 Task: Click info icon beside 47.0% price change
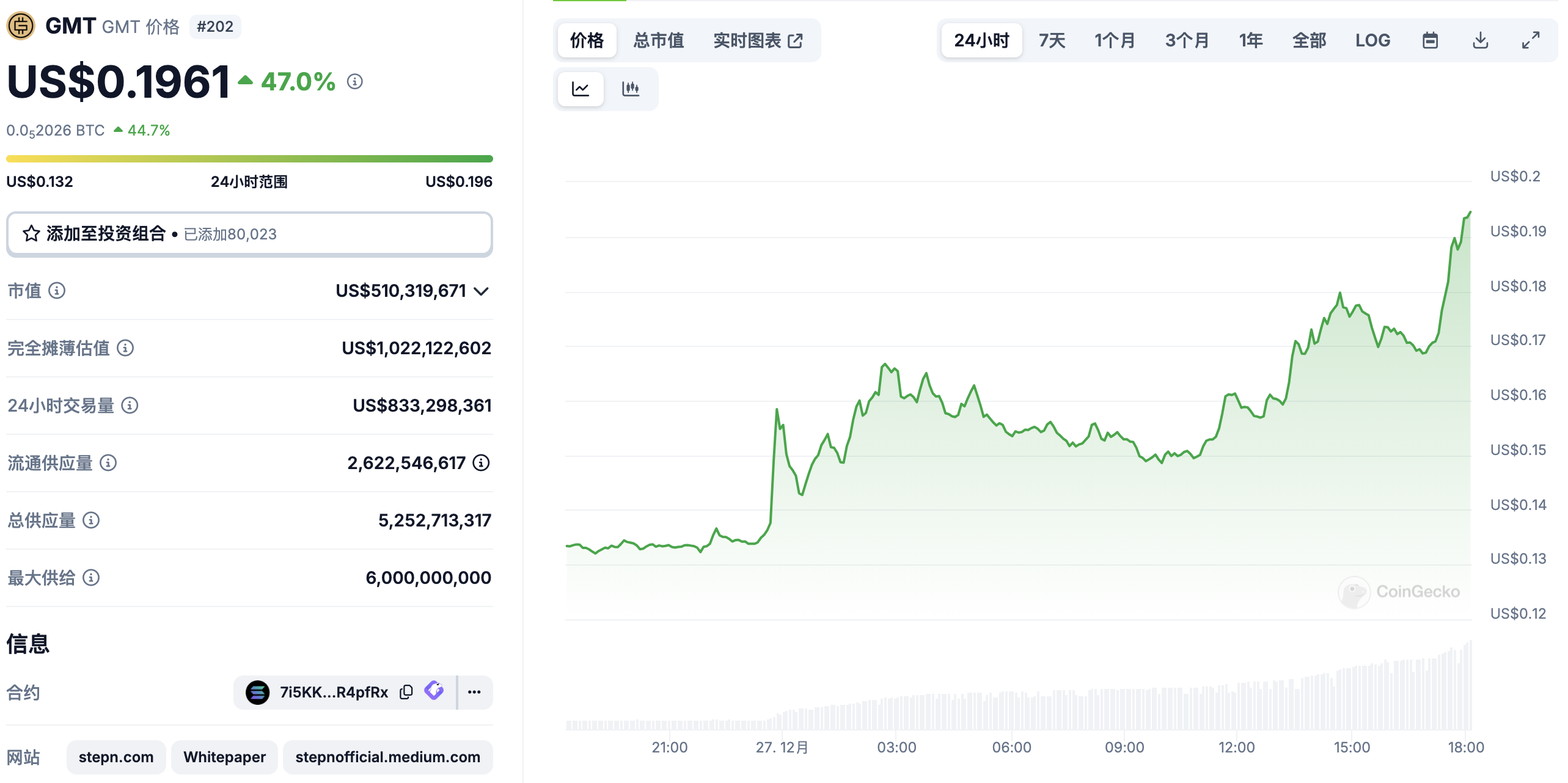[x=355, y=81]
